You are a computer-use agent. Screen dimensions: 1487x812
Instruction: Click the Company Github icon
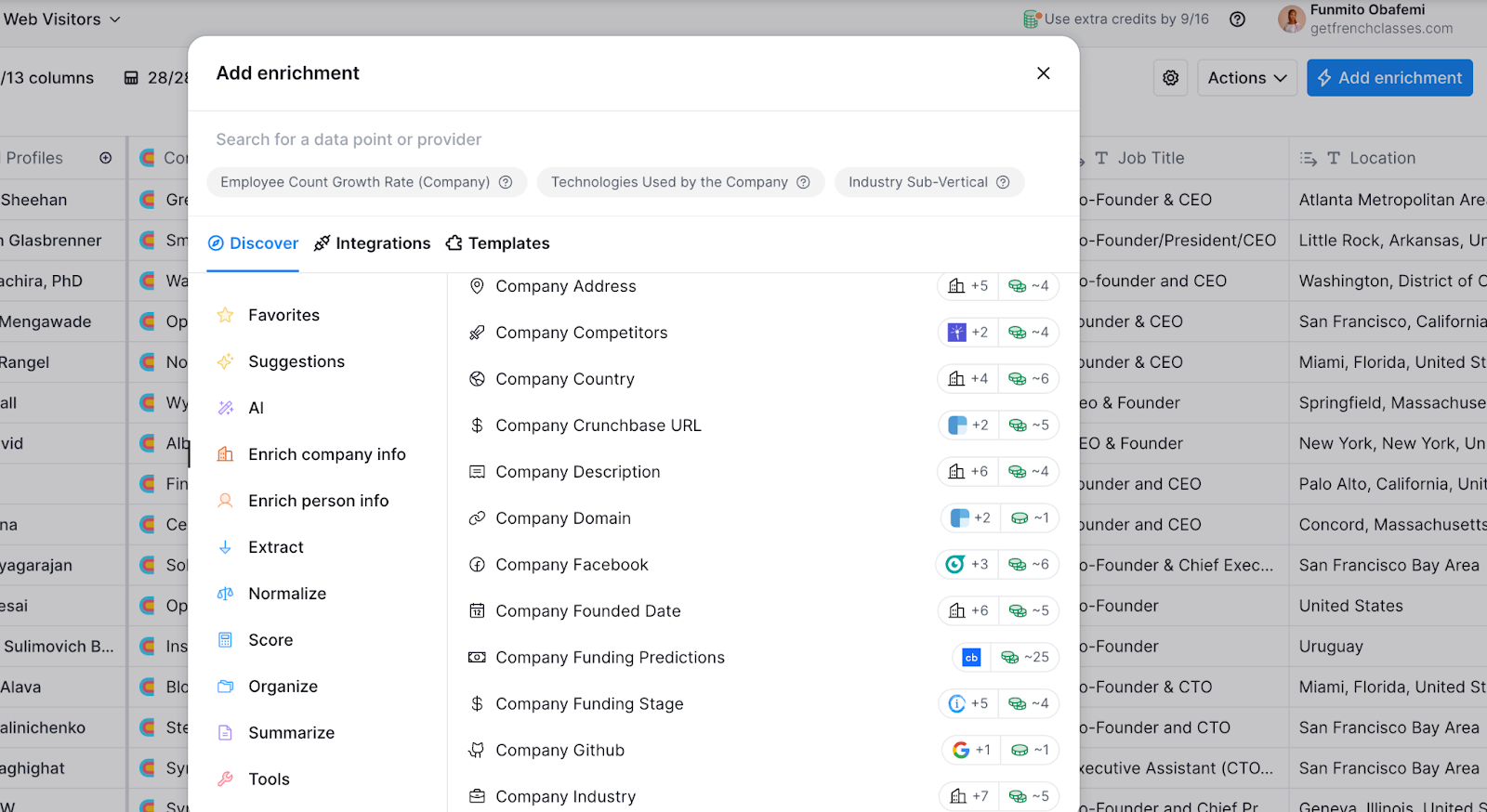tap(477, 750)
